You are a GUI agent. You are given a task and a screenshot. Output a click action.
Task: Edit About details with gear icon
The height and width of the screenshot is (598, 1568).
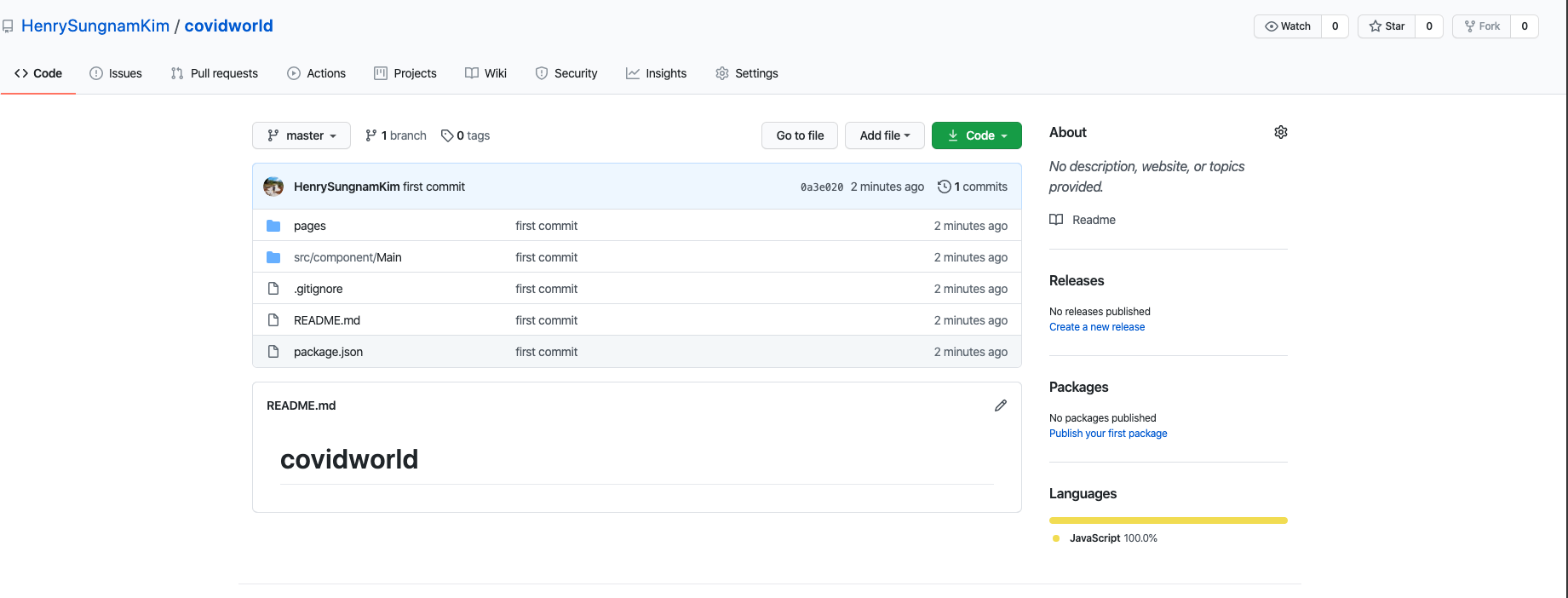pyautogui.click(x=1281, y=132)
